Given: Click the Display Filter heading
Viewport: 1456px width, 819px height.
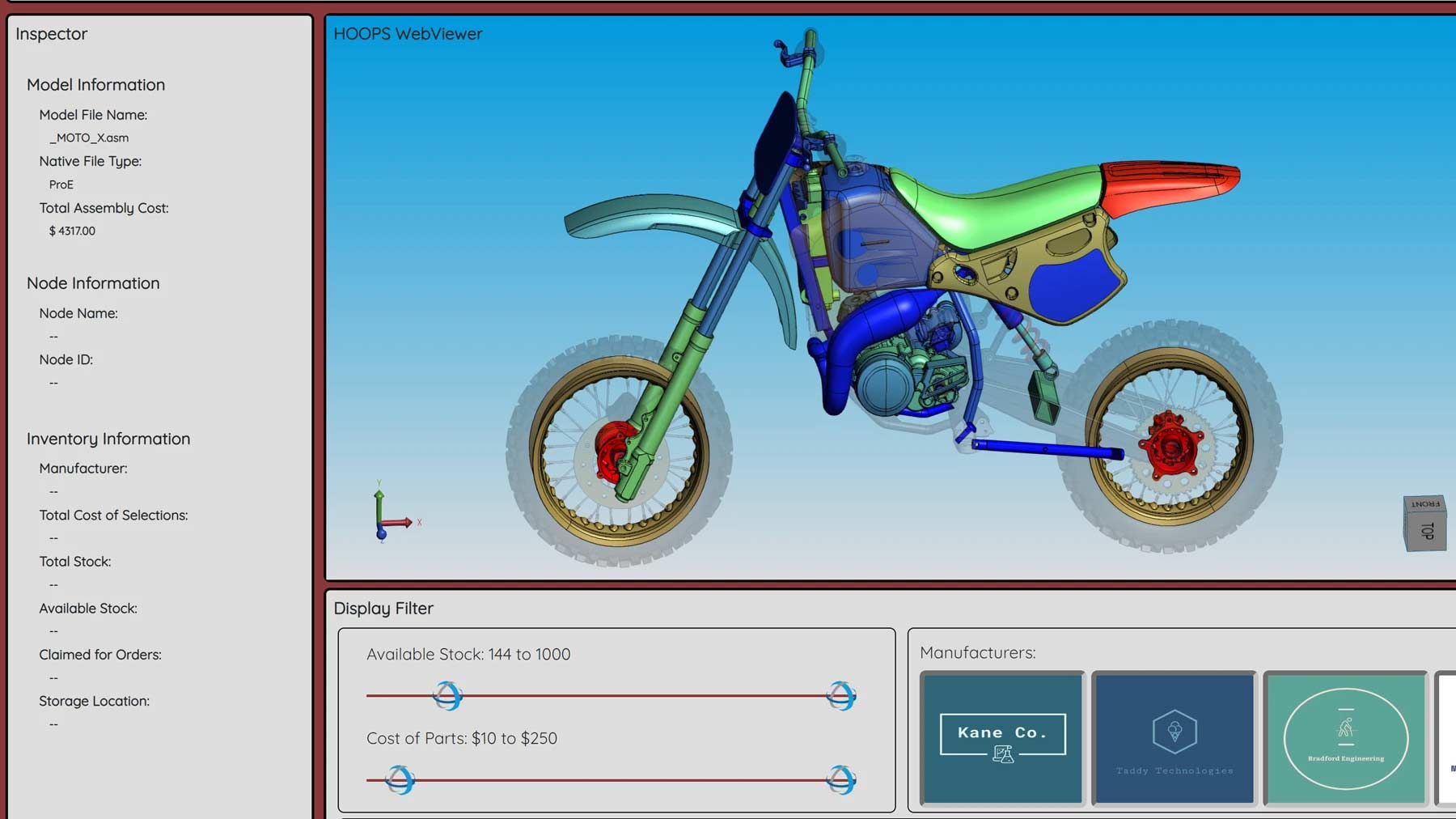Looking at the screenshot, I should coord(385,608).
